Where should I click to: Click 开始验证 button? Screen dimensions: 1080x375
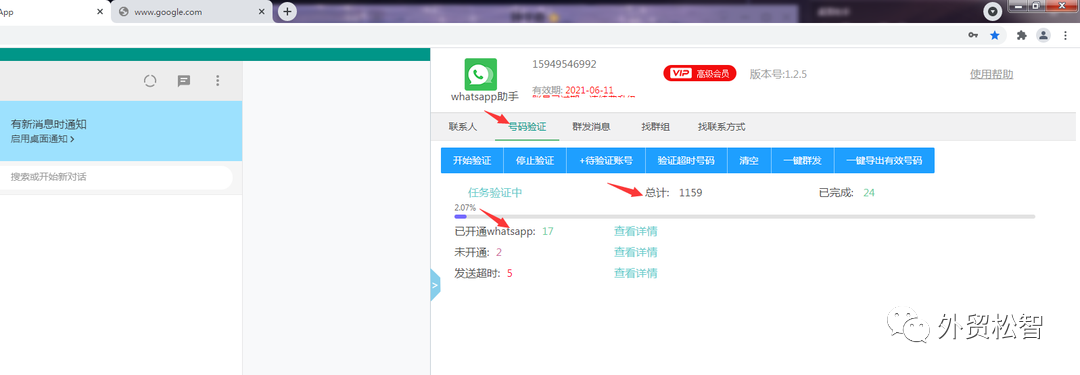[472, 161]
